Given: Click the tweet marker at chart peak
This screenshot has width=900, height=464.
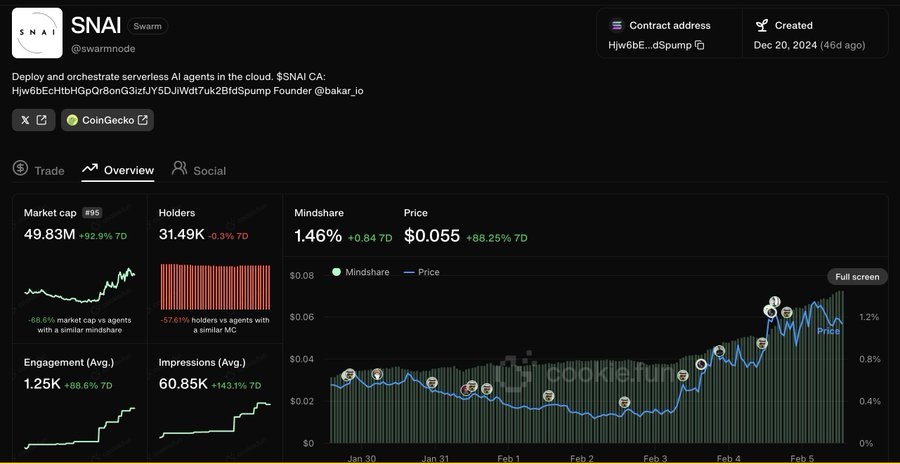Looking at the screenshot, I should pos(774,302).
